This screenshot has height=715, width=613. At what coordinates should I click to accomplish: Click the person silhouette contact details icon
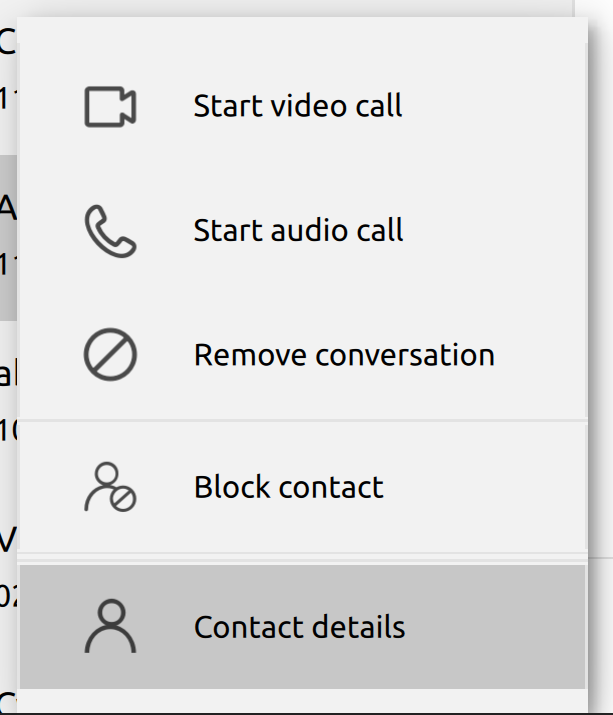click(x=110, y=626)
